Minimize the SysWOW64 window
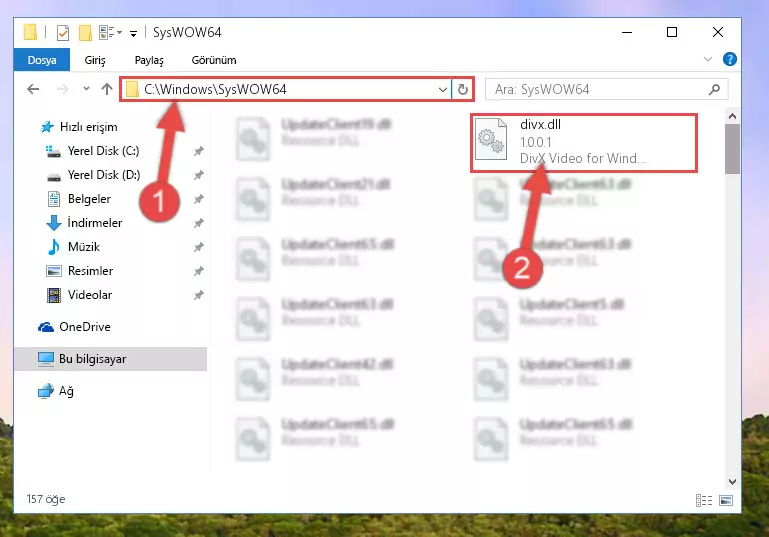The height and width of the screenshot is (537, 769). 627,32
